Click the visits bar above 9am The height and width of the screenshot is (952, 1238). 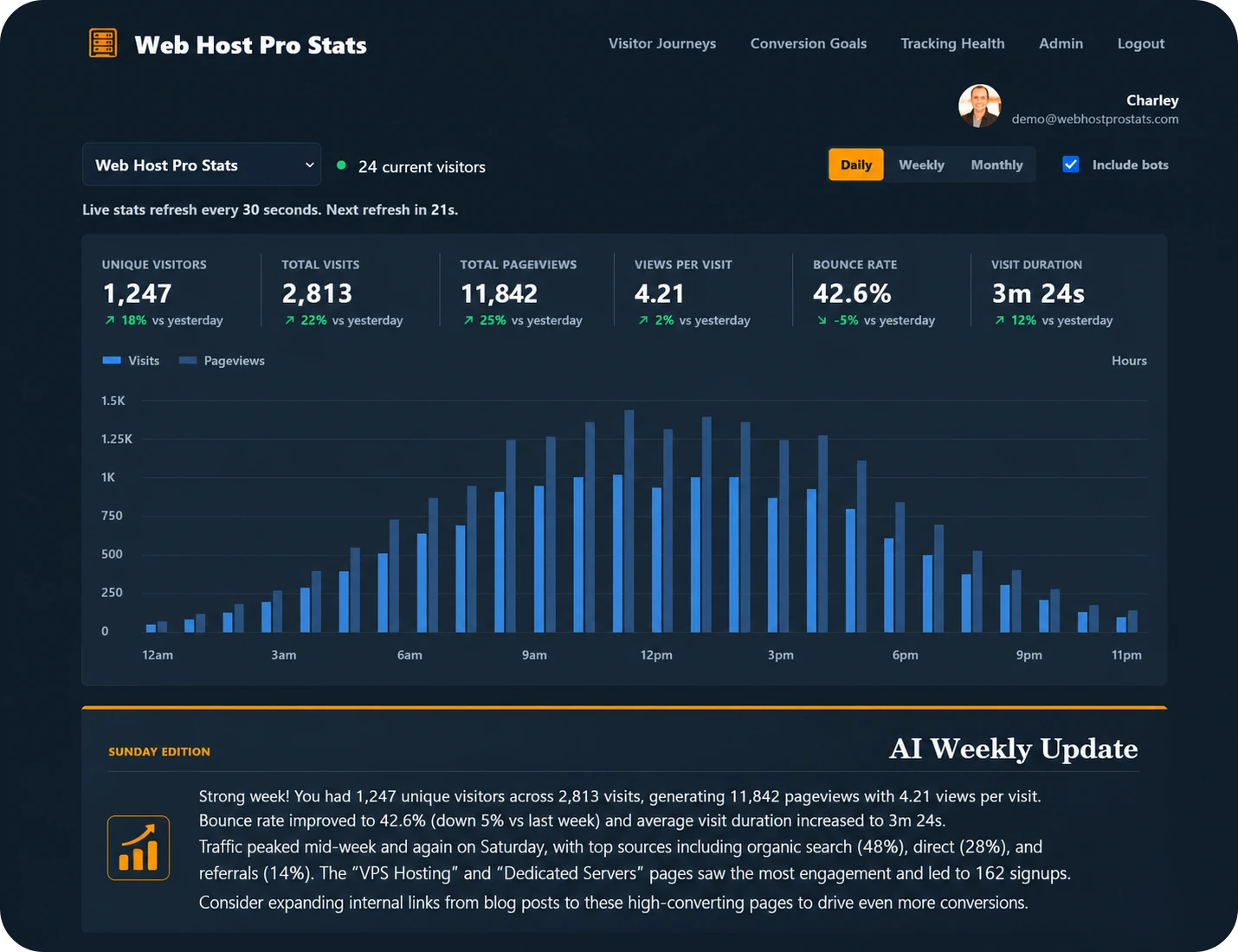click(538, 559)
